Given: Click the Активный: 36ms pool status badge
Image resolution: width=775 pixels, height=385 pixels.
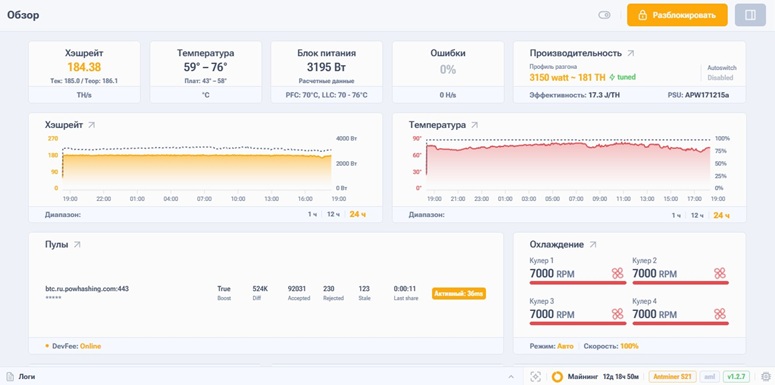Looking at the screenshot, I should pos(459,294).
